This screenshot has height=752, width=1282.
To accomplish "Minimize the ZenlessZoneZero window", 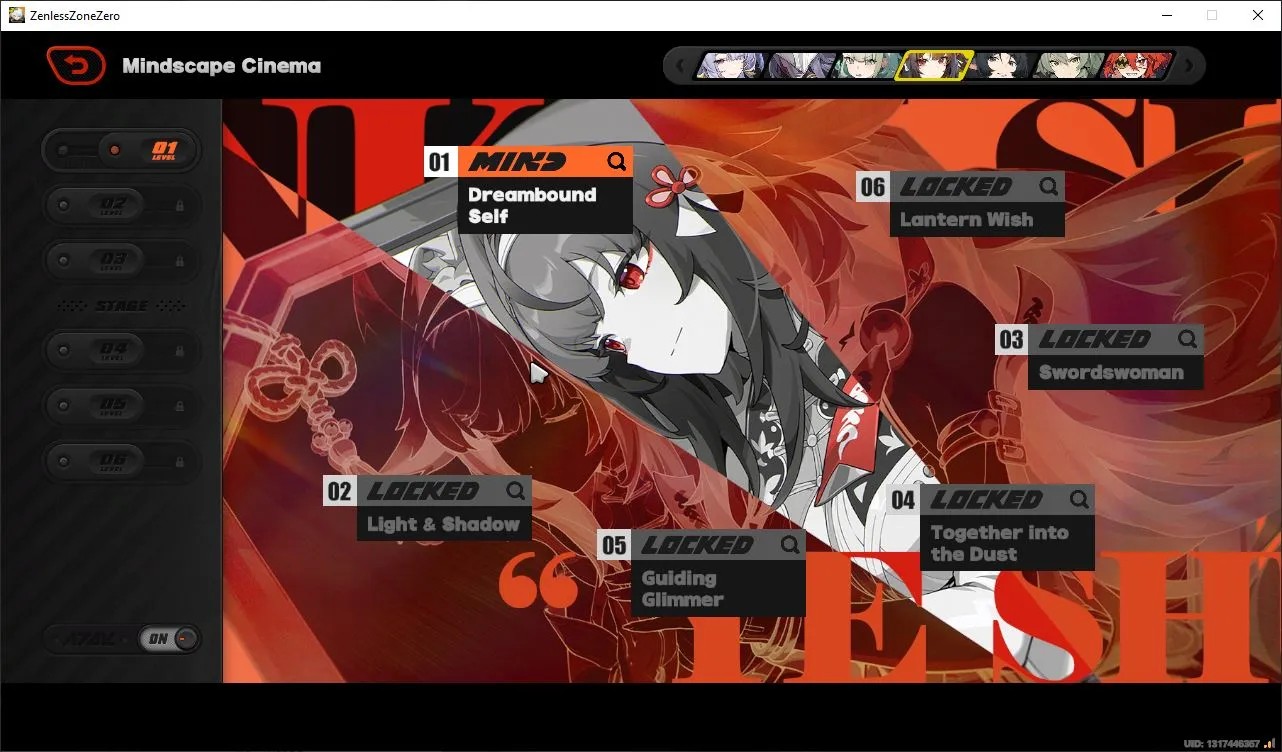I will tap(1167, 15).
